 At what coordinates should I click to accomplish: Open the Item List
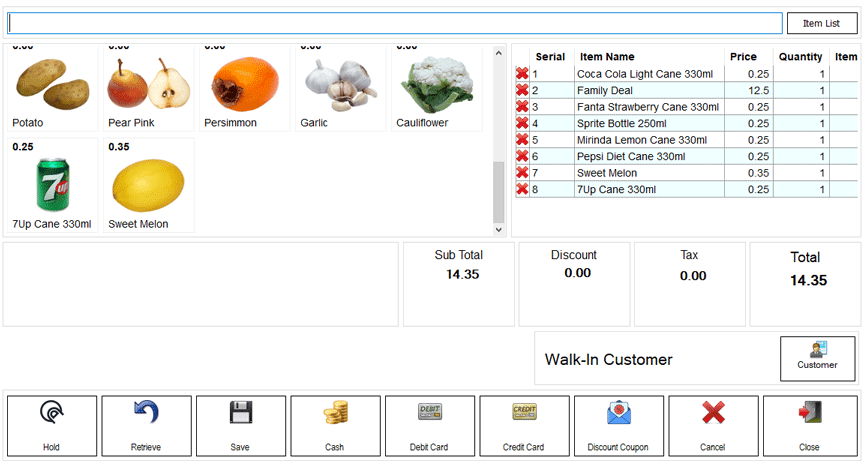click(820, 24)
